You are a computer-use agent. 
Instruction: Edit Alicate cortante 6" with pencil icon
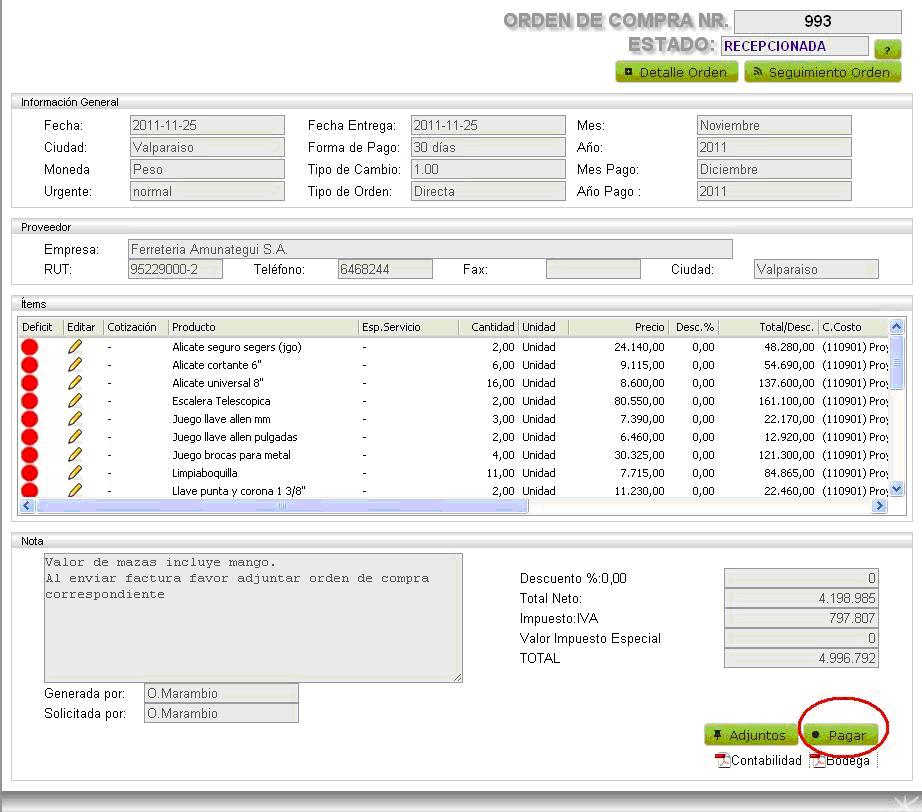(75, 365)
